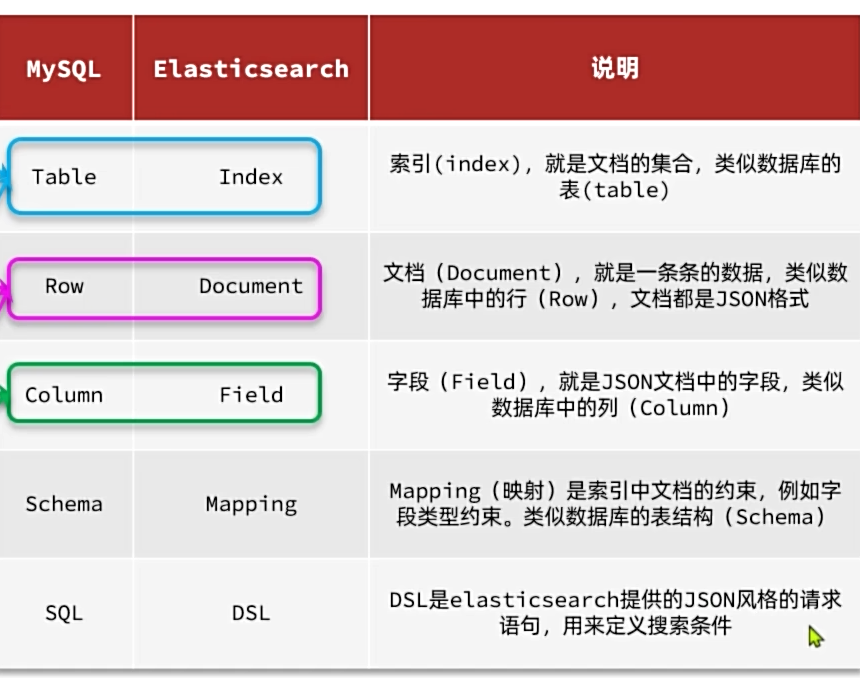Click the 说明 column header

pos(614,69)
